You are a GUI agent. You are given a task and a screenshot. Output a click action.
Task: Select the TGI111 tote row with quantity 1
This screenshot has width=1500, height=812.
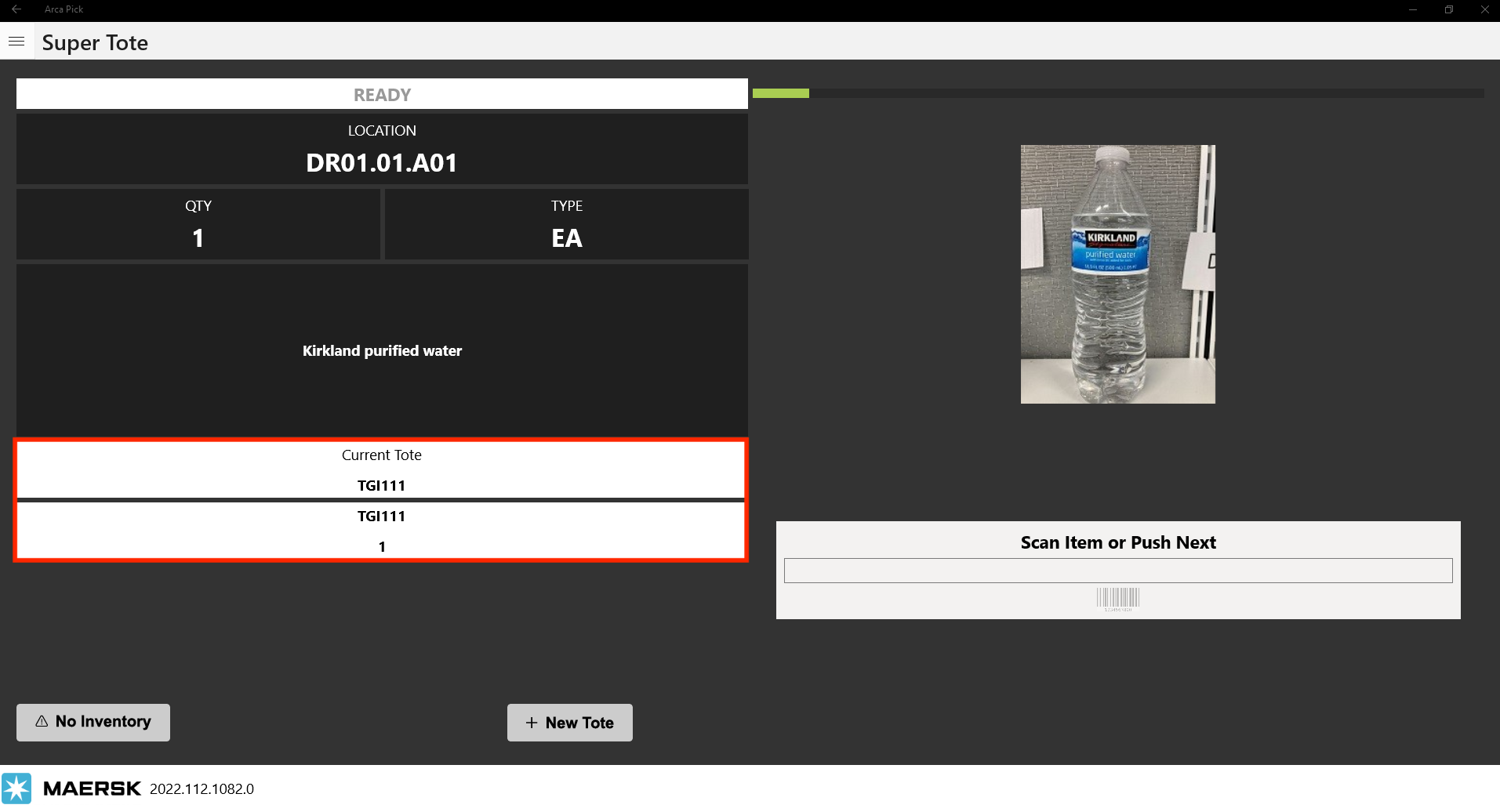tap(382, 531)
